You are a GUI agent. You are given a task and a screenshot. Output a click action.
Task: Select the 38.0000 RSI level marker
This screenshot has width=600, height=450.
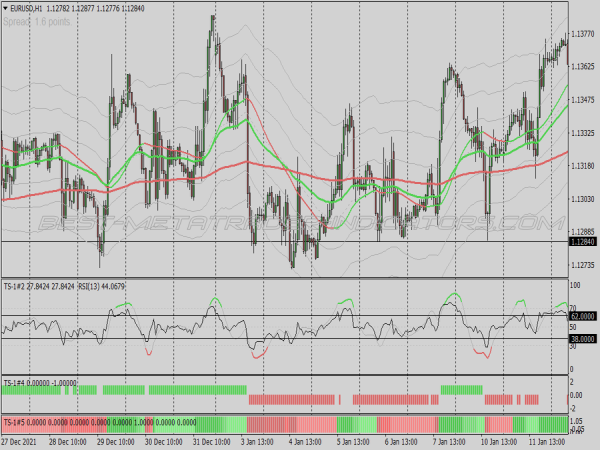[583, 339]
